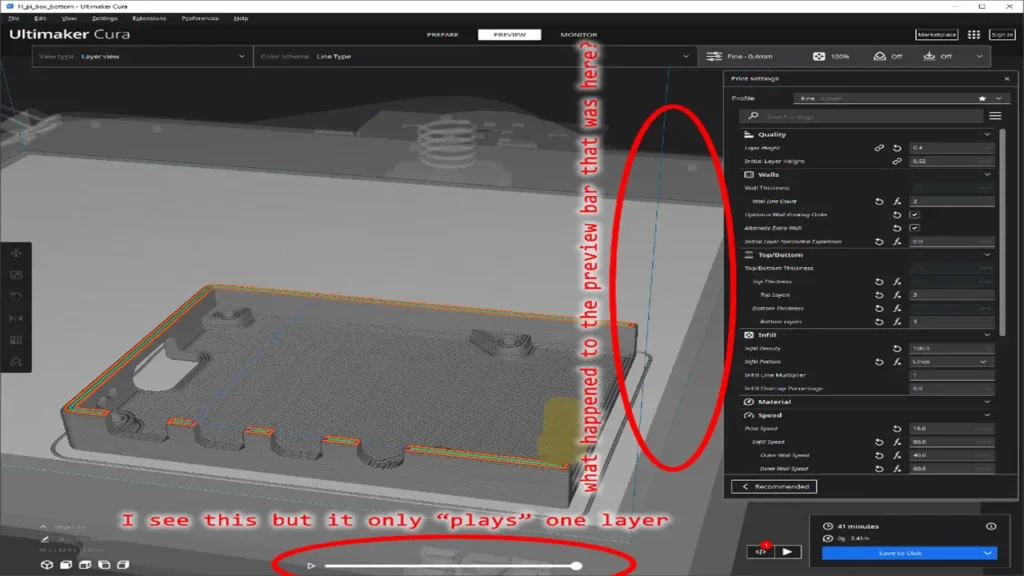Viewport: 1024px width, 576px height.
Task: Open the Extensions menu
Action: [x=149, y=18]
